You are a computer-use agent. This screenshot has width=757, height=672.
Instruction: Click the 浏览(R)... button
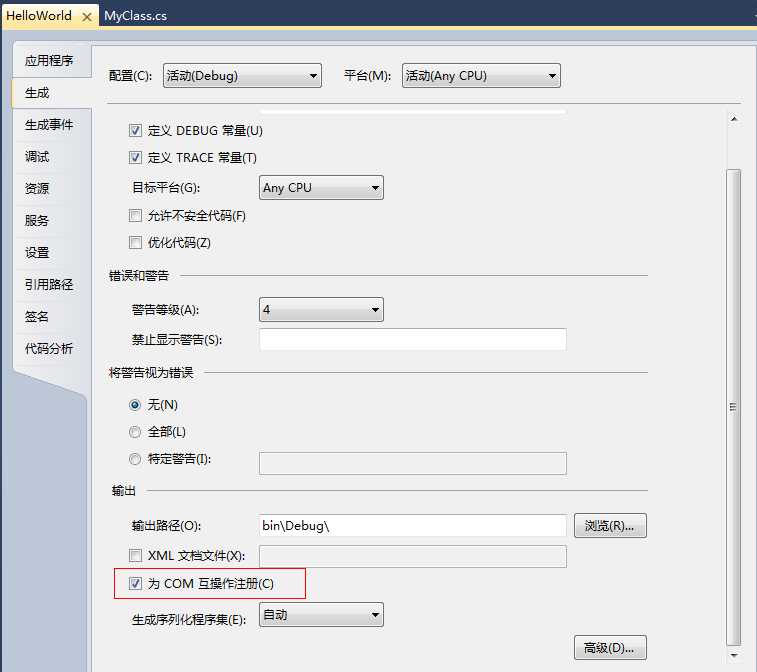(x=610, y=525)
